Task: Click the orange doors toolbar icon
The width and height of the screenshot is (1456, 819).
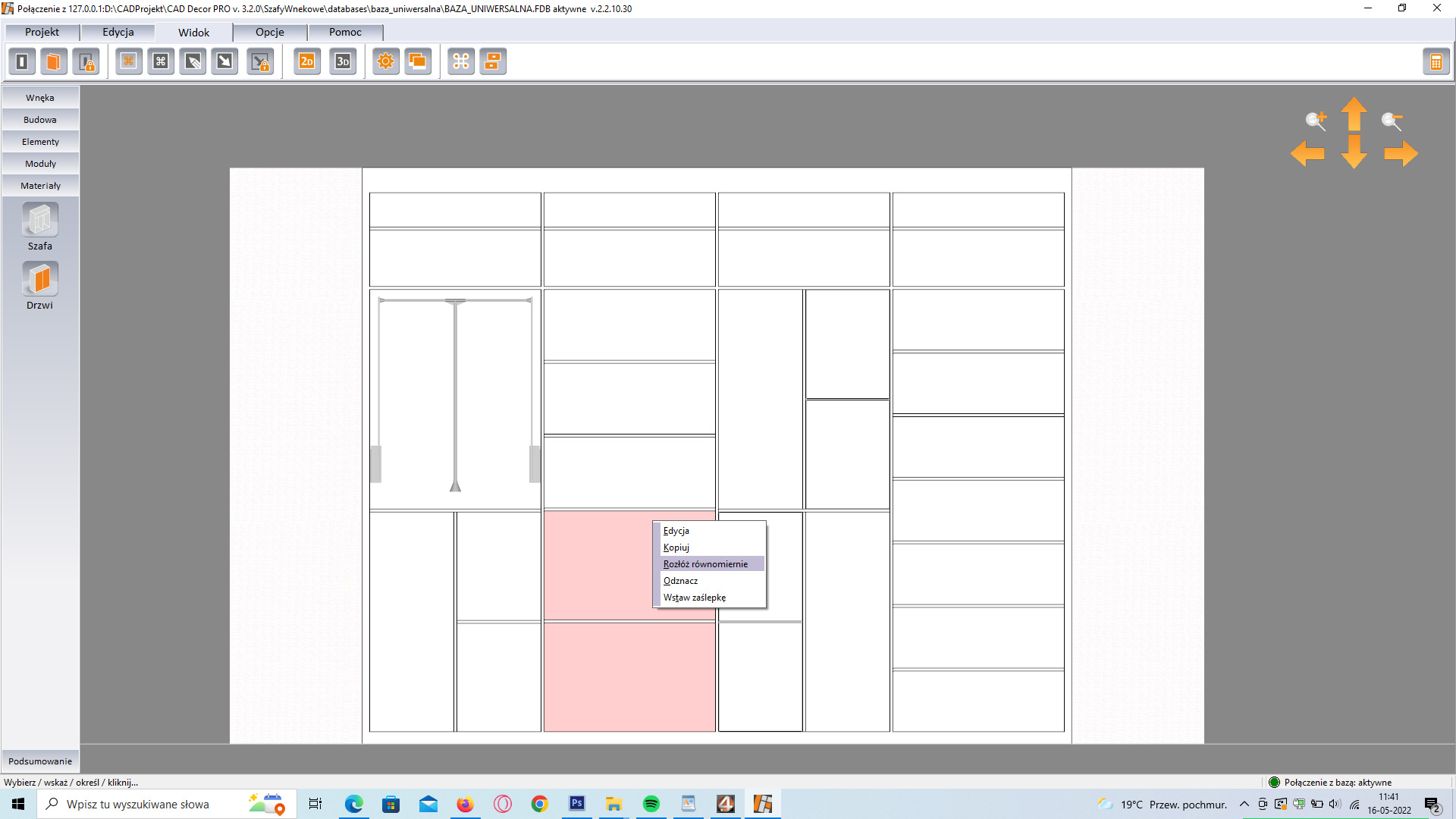Action: pos(54,61)
